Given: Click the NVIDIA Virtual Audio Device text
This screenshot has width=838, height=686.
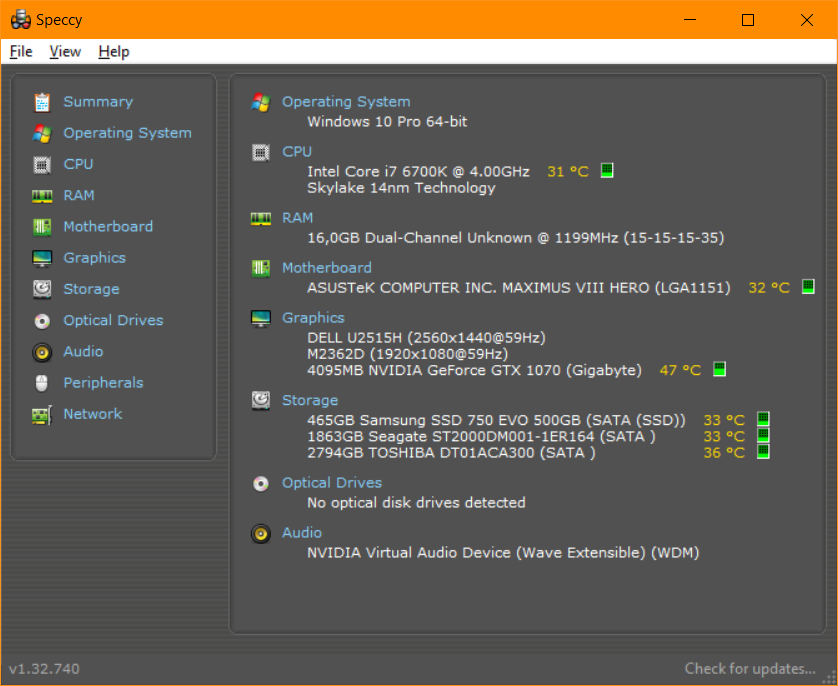Looking at the screenshot, I should [503, 553].
